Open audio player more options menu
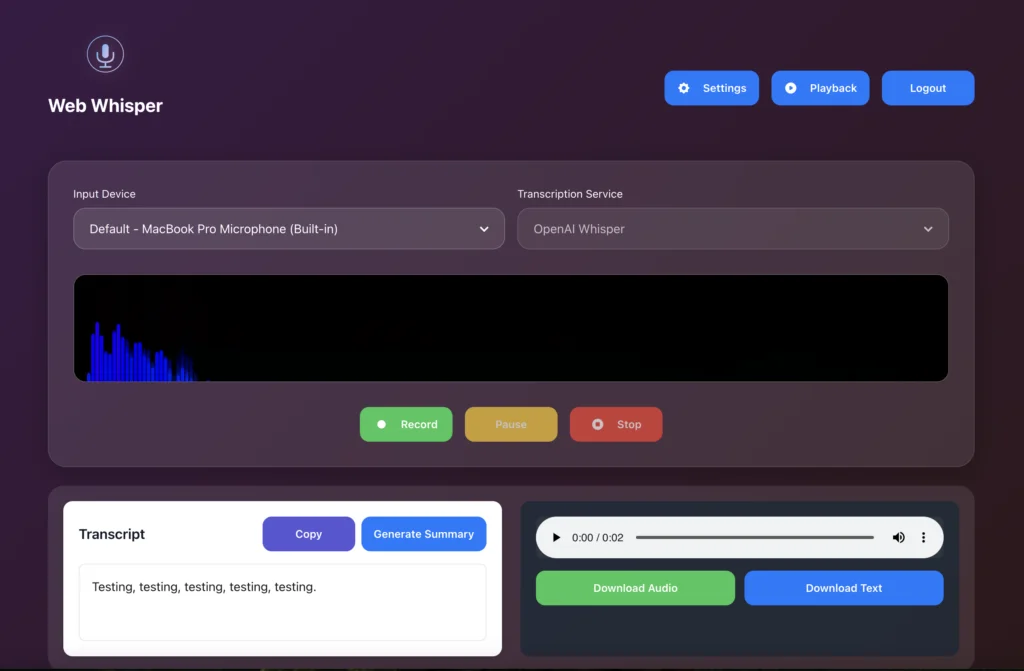 click(923, 538)
